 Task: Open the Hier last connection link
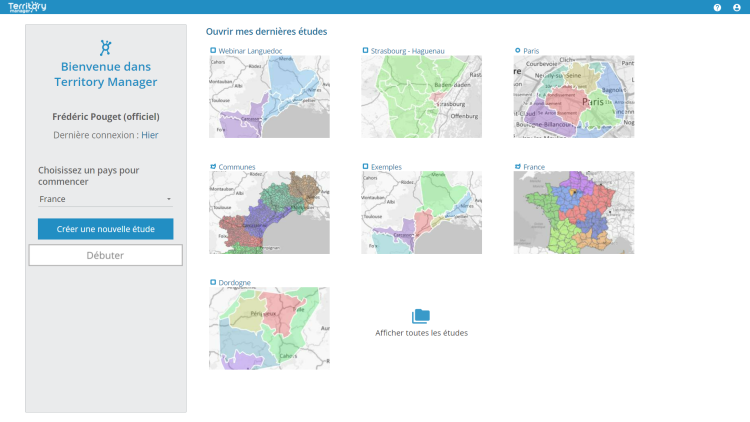coord(149,135)
